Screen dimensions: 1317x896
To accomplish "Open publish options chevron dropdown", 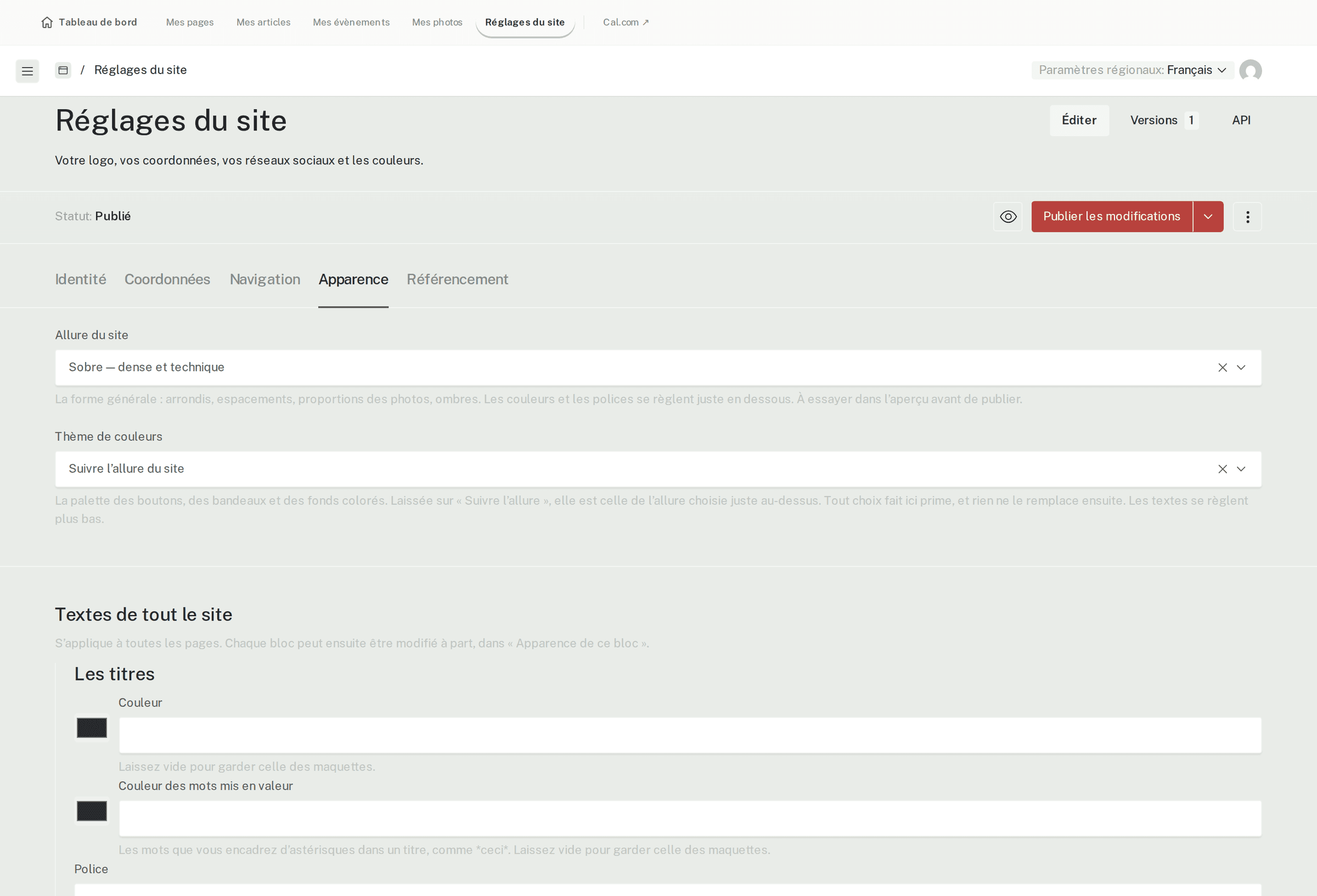I will click(1208, 217).
